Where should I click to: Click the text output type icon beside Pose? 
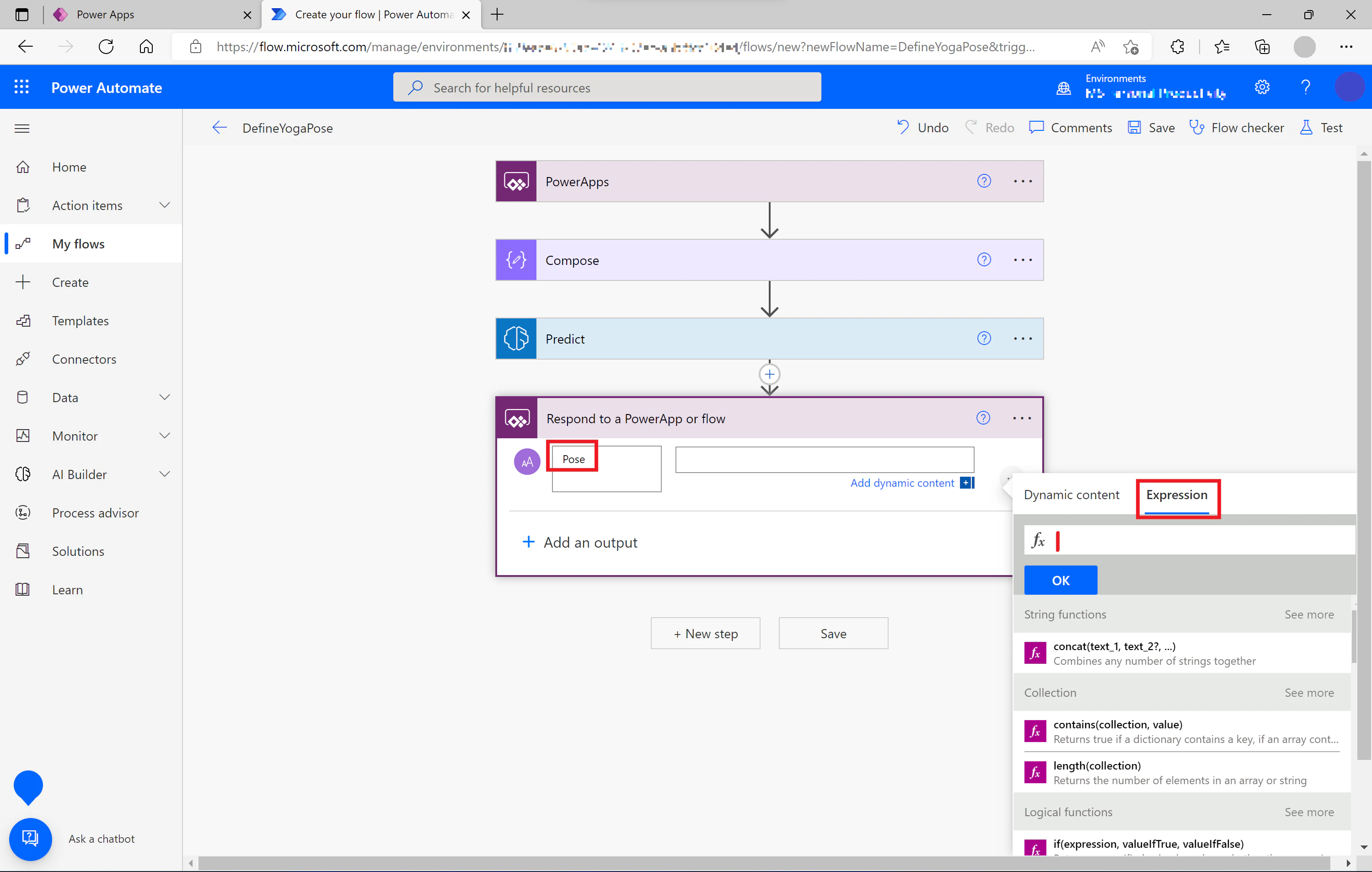click(527, 462)
